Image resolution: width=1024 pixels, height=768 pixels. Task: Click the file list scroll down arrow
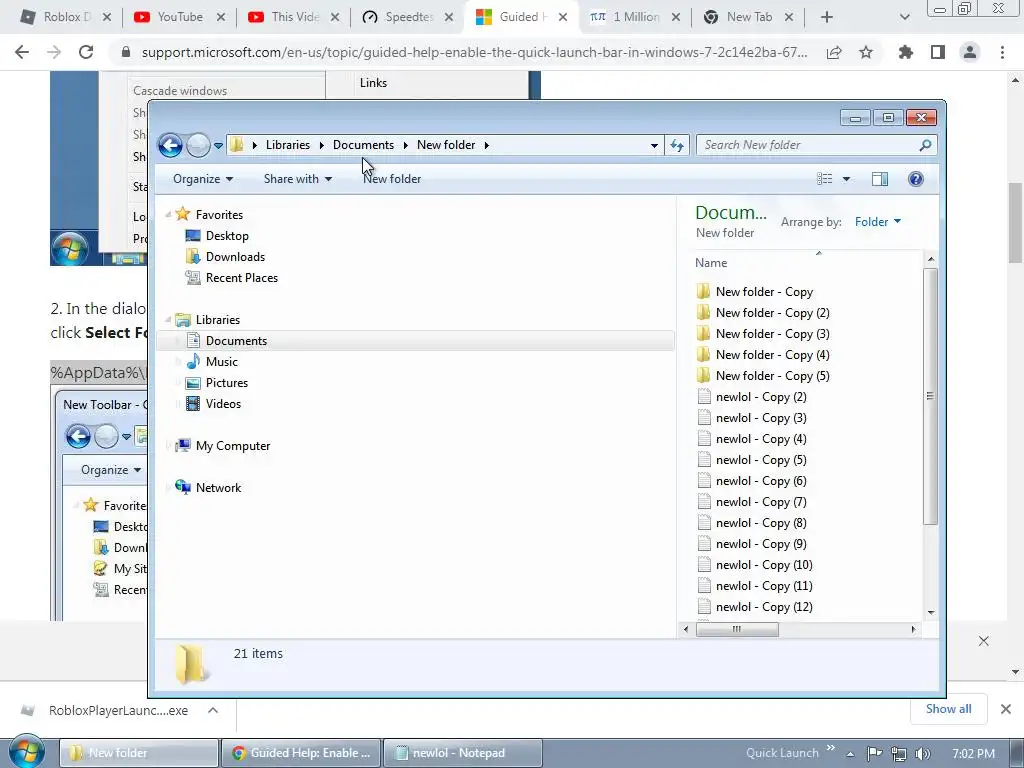point(931,613)
